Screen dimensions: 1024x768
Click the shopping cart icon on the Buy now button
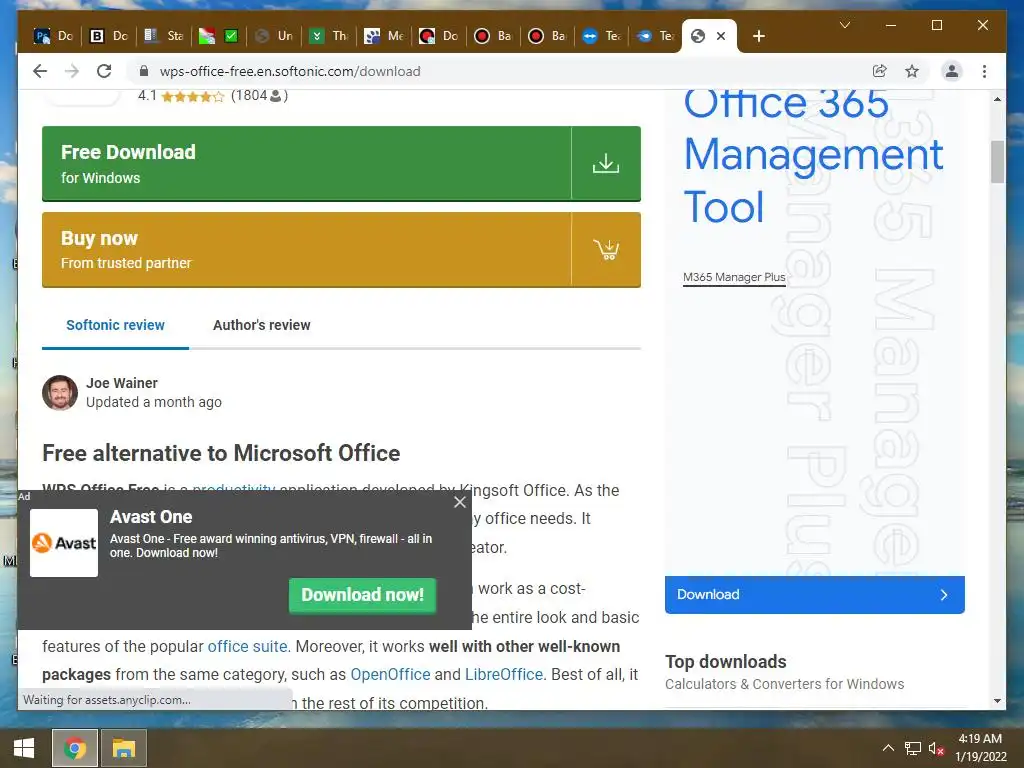point(606,249)
